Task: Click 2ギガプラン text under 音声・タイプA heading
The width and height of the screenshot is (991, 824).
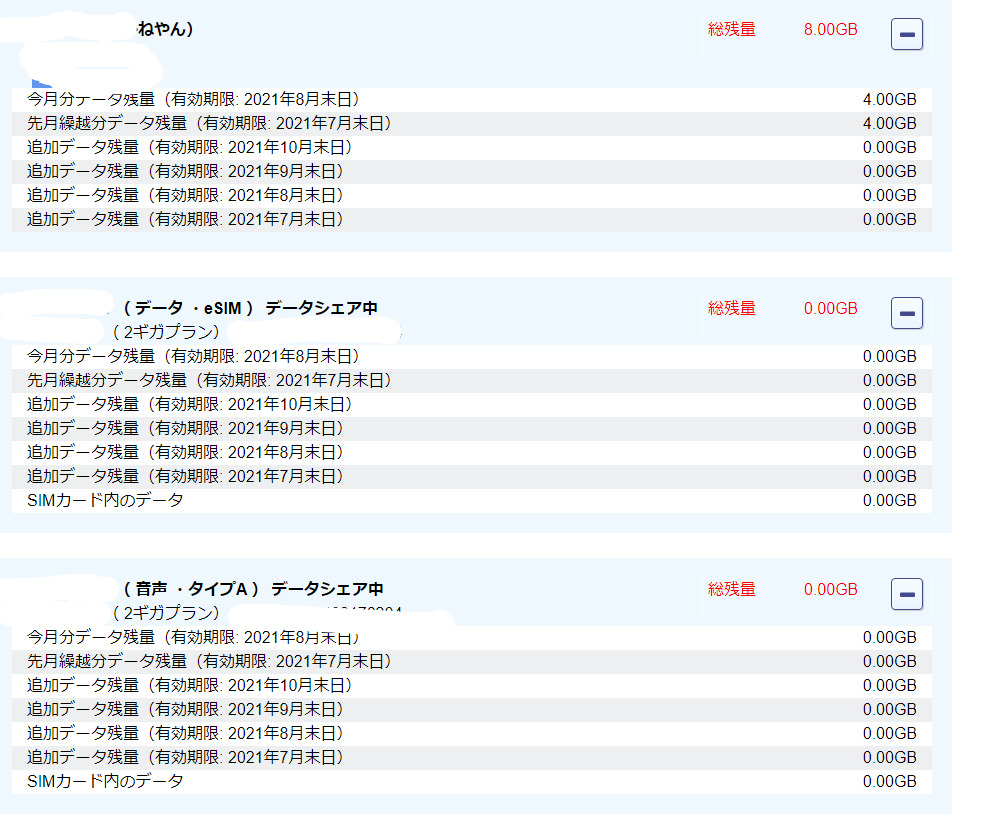Action: pyautogui.click(x=166, y=613)
